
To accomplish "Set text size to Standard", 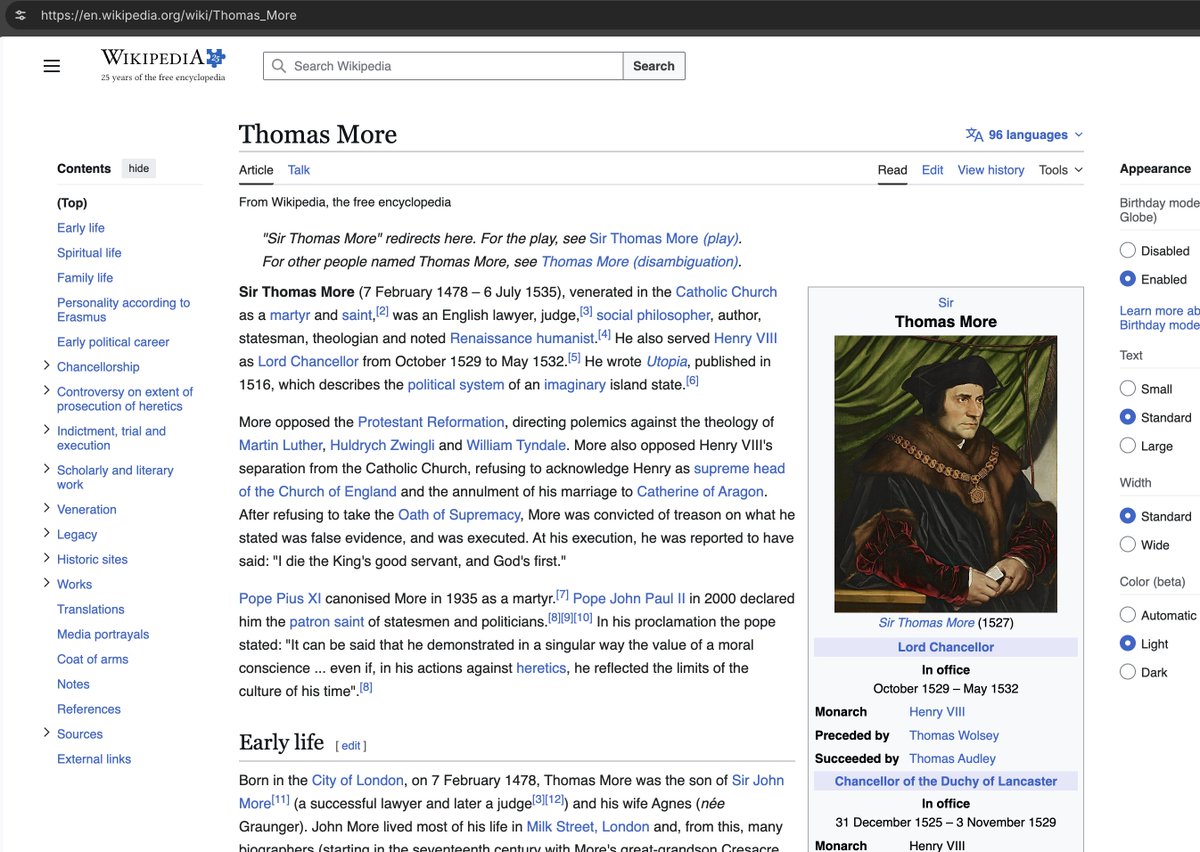I will tap(1128, 417).
